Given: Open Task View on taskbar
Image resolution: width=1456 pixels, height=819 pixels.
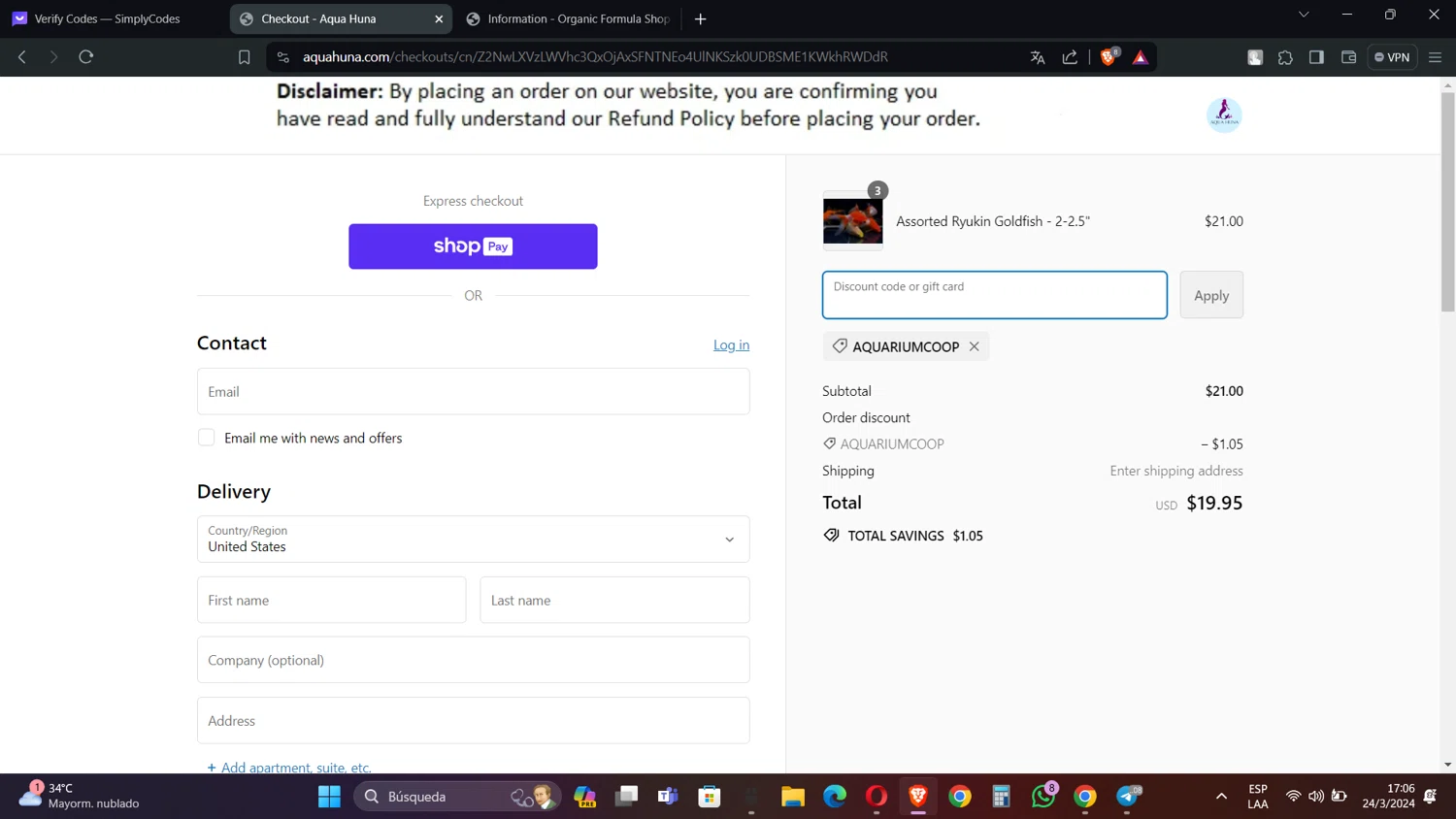Looking at the screenshot, I should click(627, 797).
